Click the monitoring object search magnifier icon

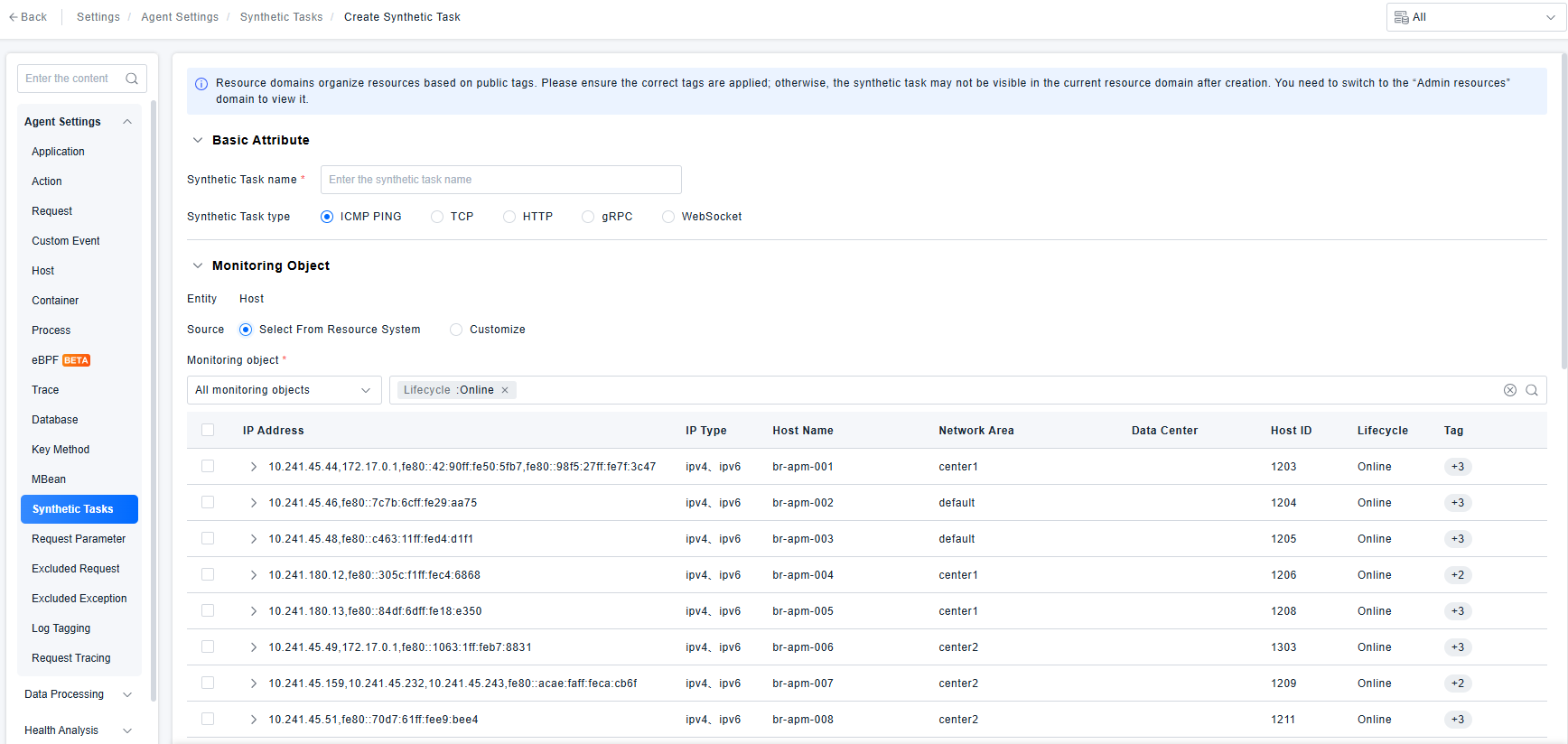click(x=1532, y=390)
